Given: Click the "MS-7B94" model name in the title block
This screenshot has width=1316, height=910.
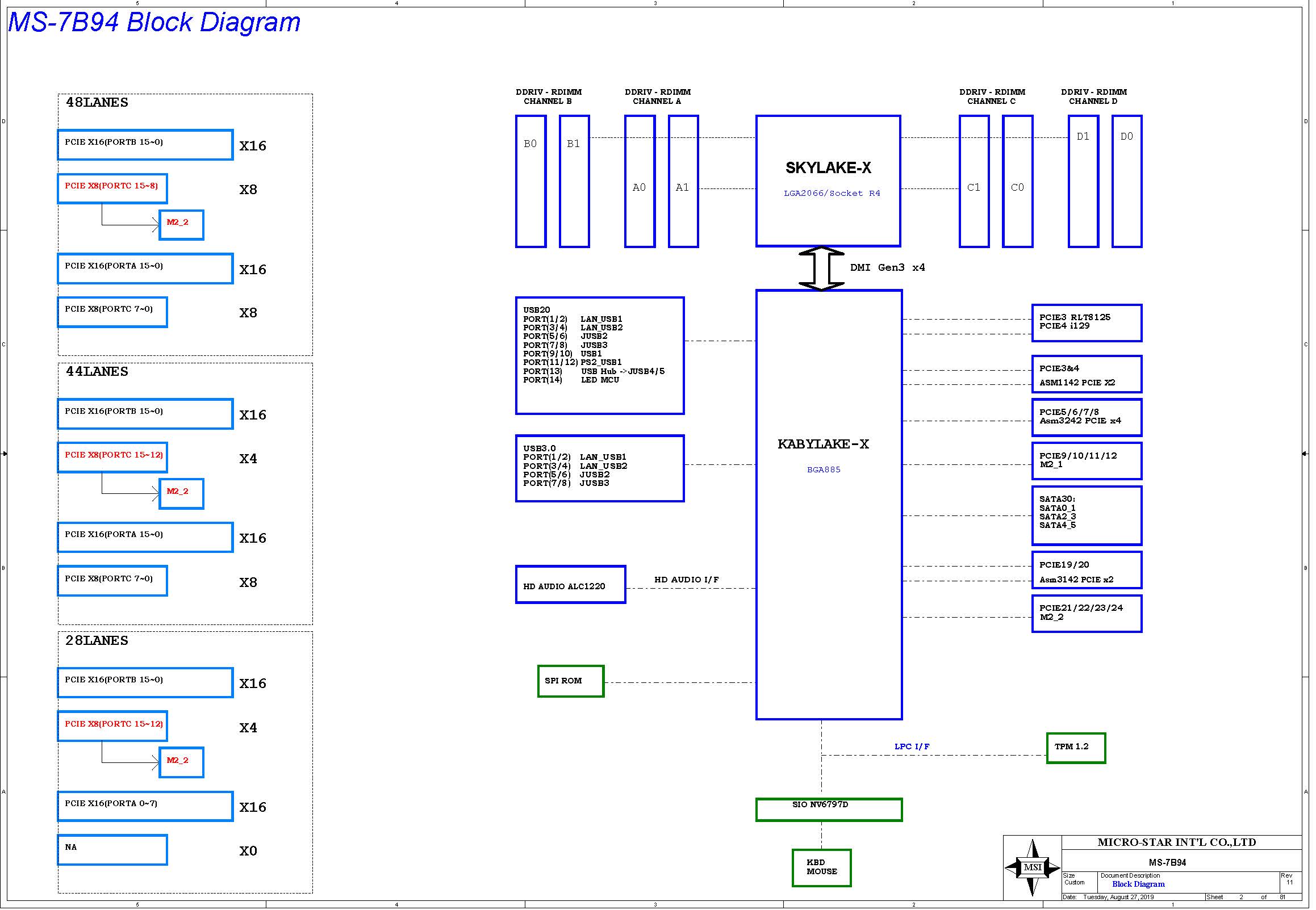Looking at the screenshot, I should click(1167, 863).
